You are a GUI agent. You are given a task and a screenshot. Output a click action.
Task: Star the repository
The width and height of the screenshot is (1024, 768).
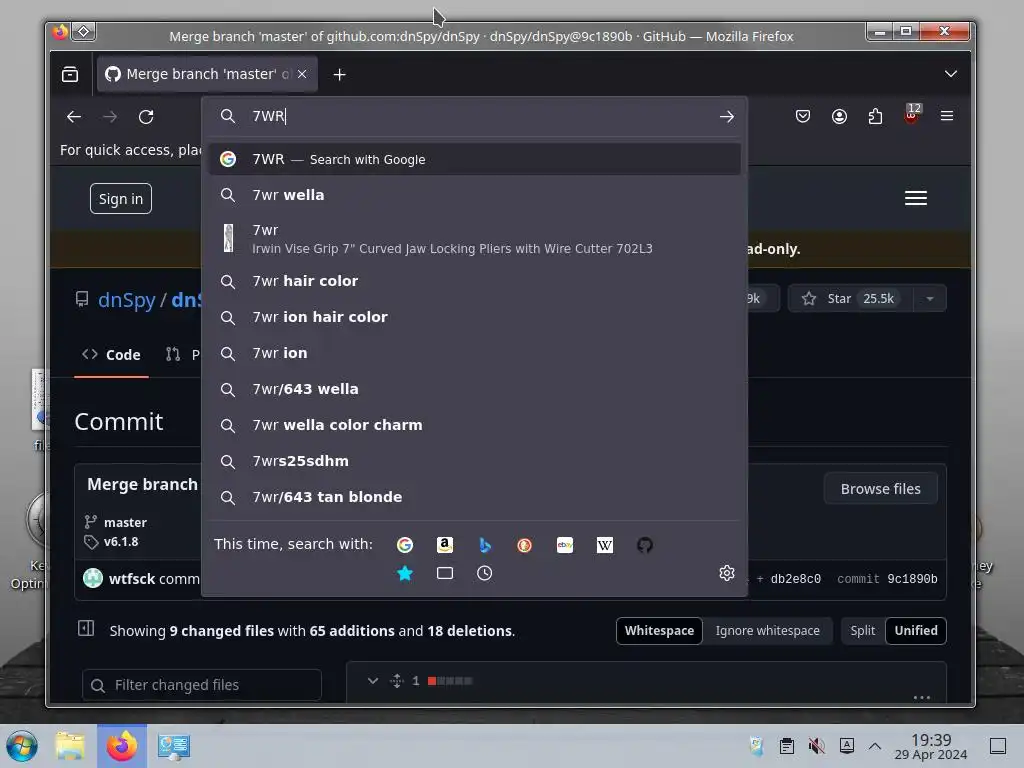pos(850,298)
